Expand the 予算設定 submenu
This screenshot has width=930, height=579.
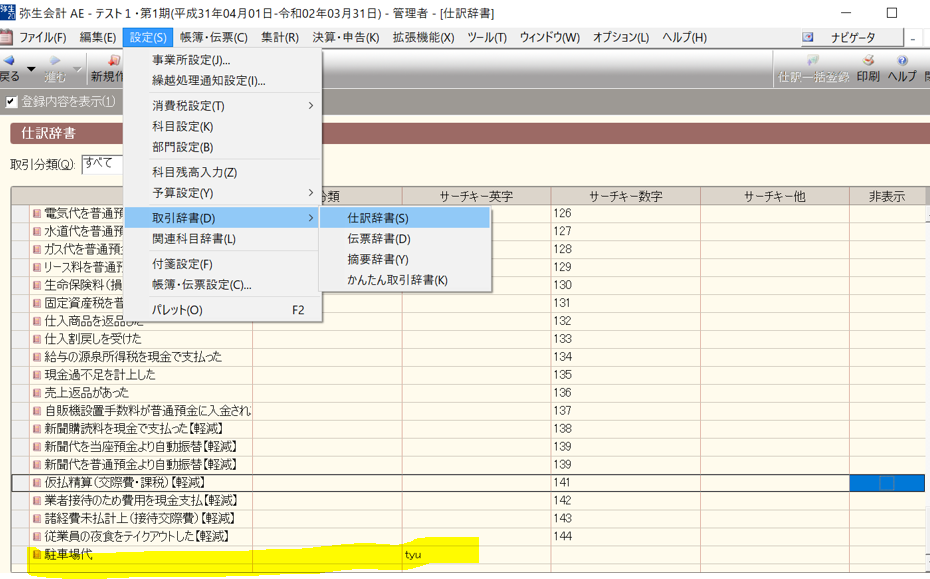click(x=231, y=193)
